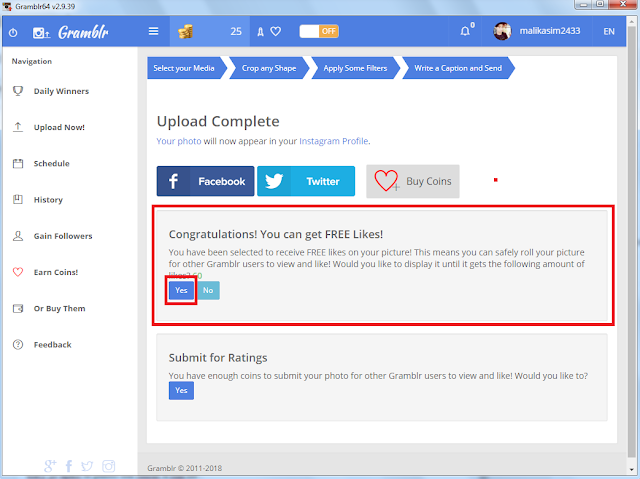Viewport: 640px width, 479px height.
Task: Toggle the OFF switch on
Action: click(319, 31)
